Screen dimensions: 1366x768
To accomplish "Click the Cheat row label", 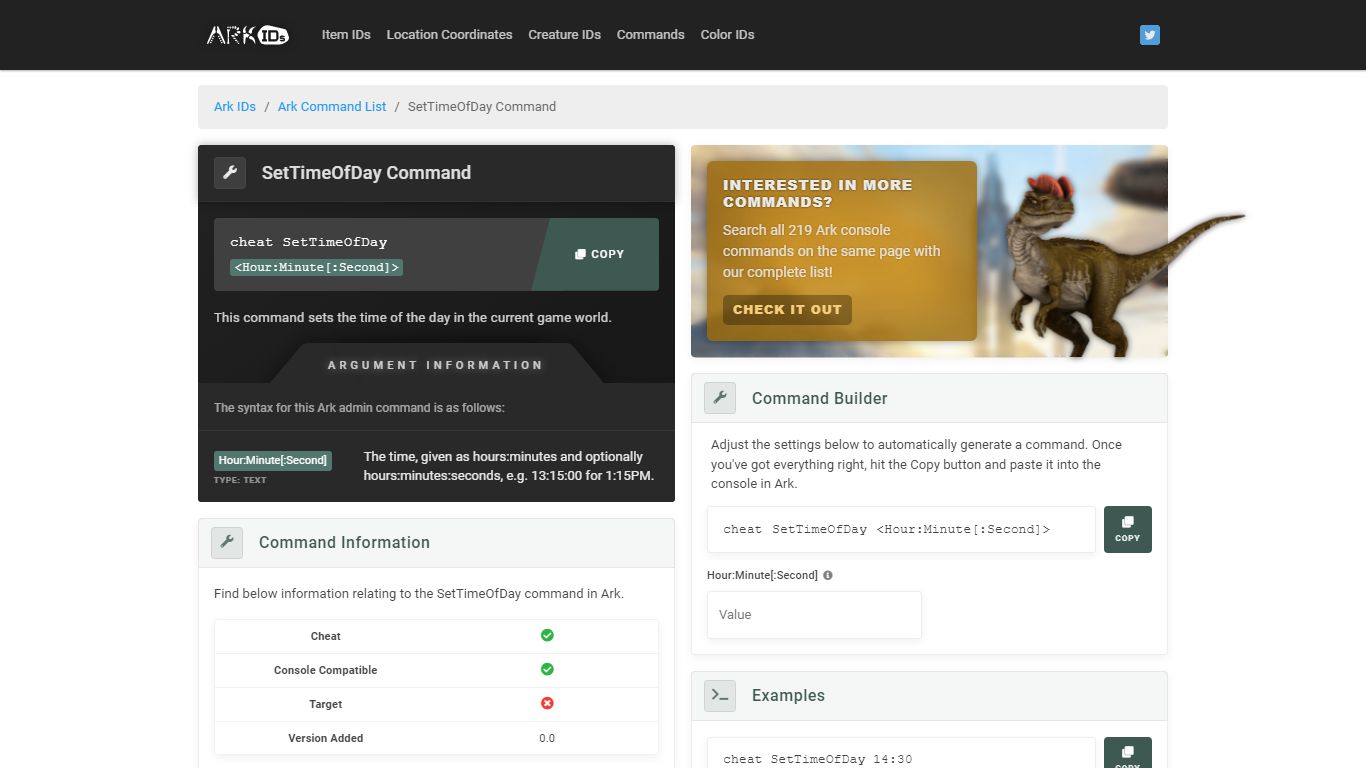I will 326,636.
